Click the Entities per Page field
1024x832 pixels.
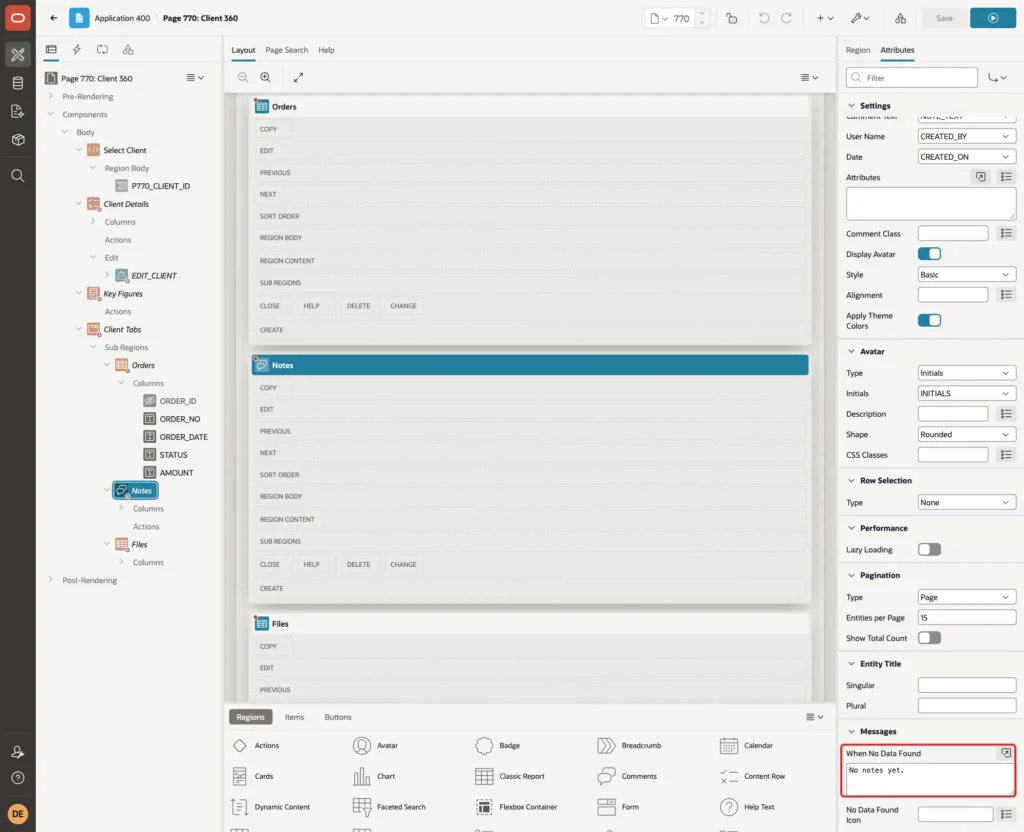point(966,618)
